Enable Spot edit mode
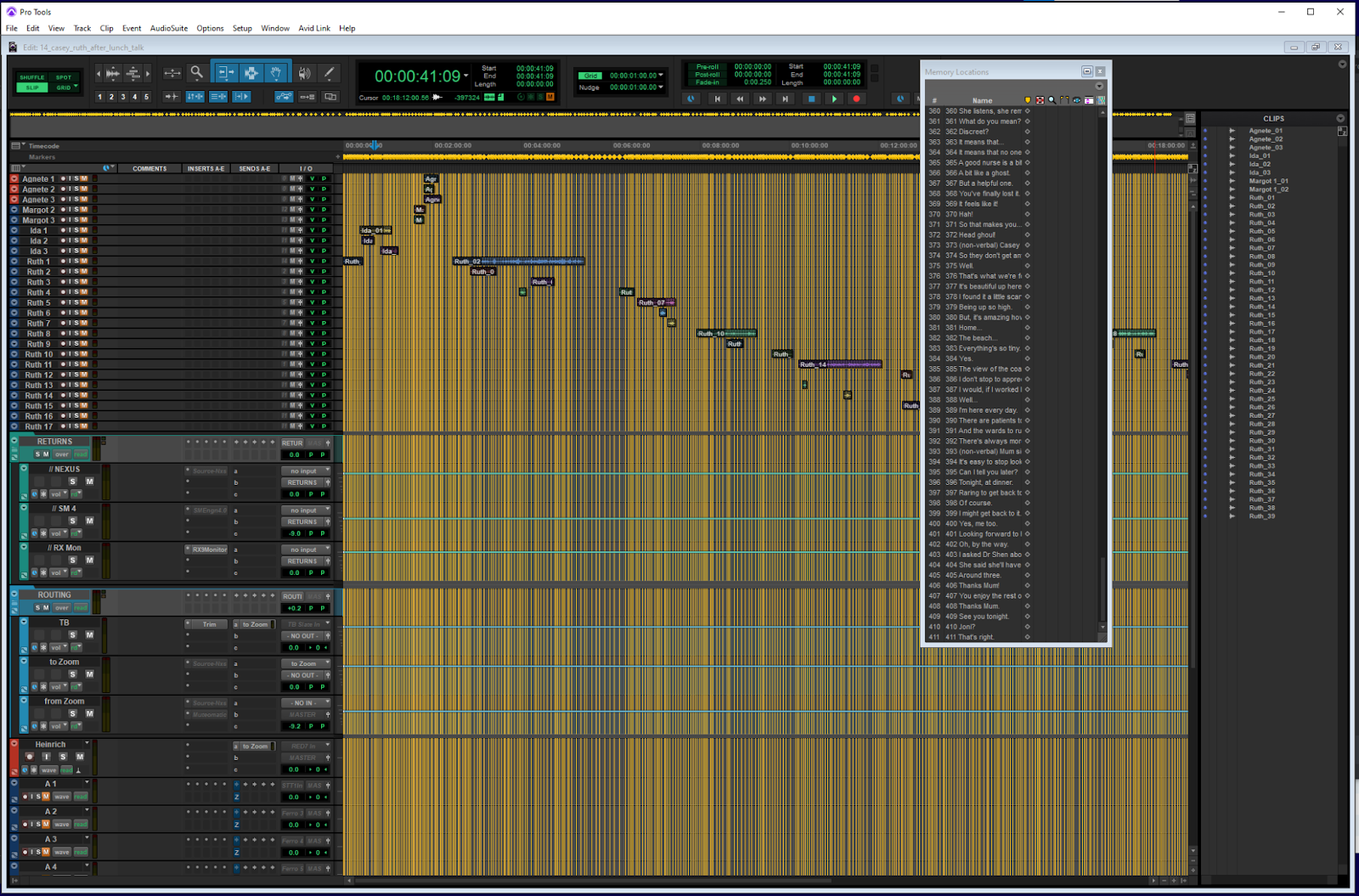This screenshot has width=1359, height=896. [64, 77]
